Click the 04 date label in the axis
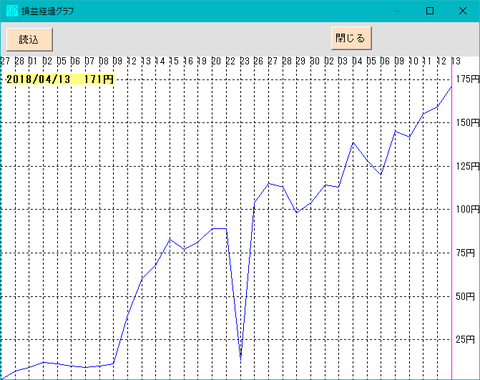Viewport: 480px width, 380px height. 357,61
